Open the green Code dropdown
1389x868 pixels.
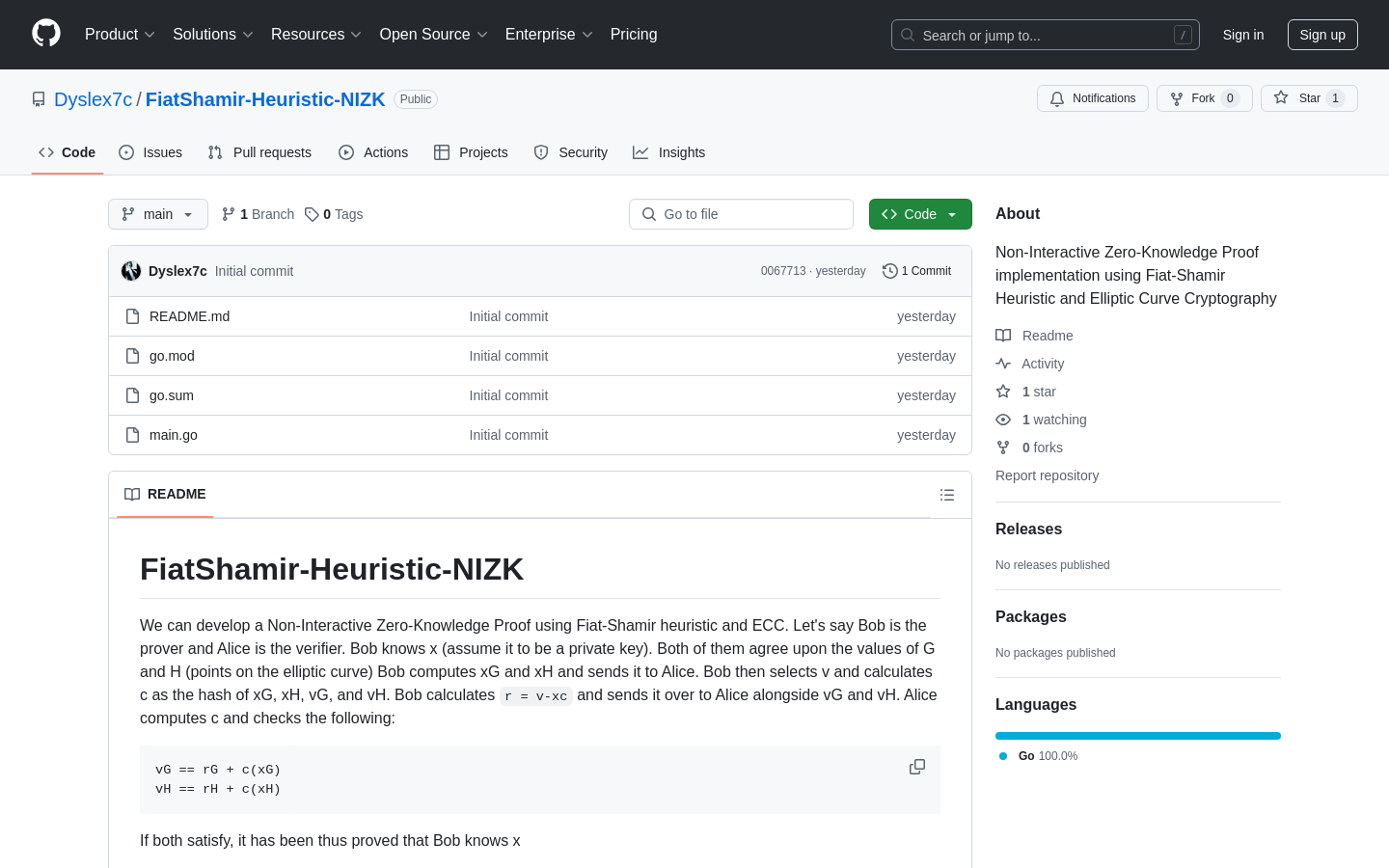pos(920,214)
